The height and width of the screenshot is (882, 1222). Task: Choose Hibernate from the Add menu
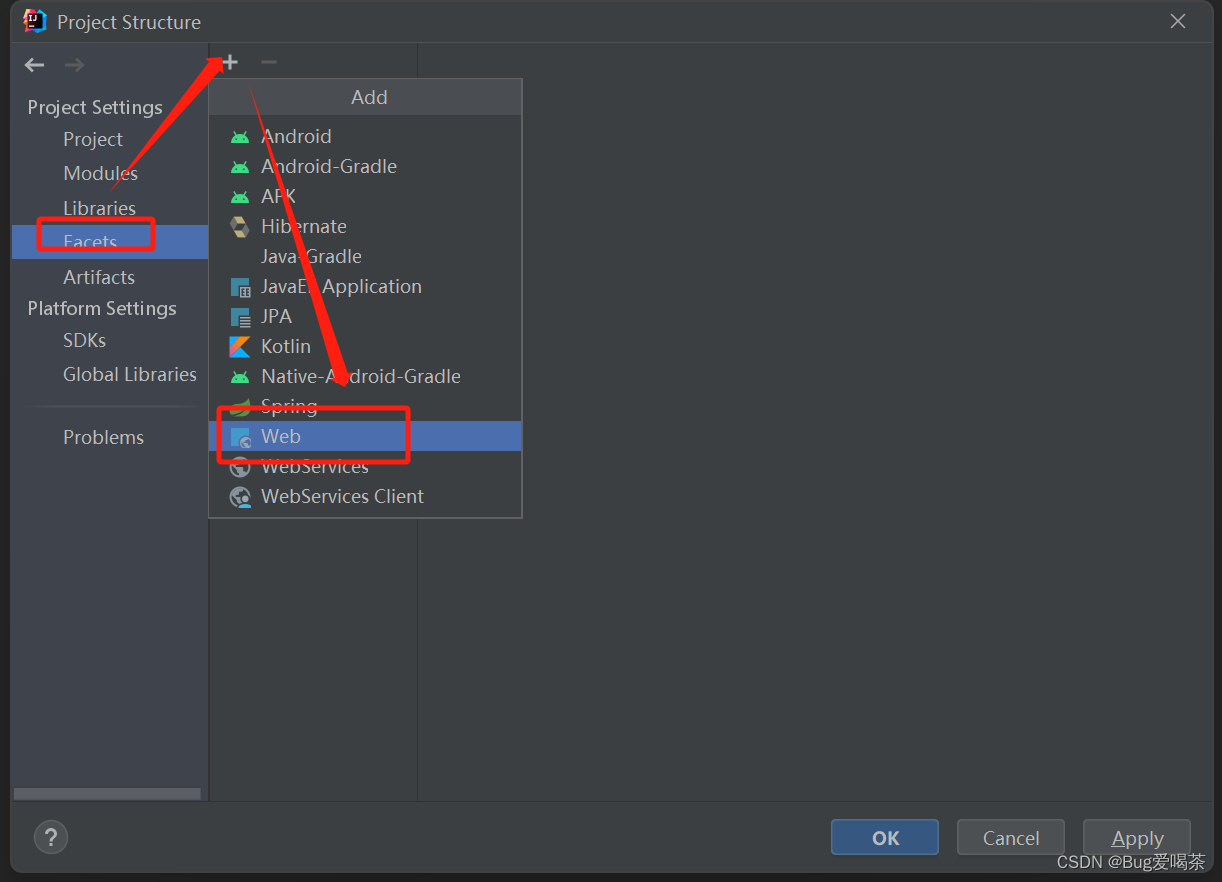[365, 226]
